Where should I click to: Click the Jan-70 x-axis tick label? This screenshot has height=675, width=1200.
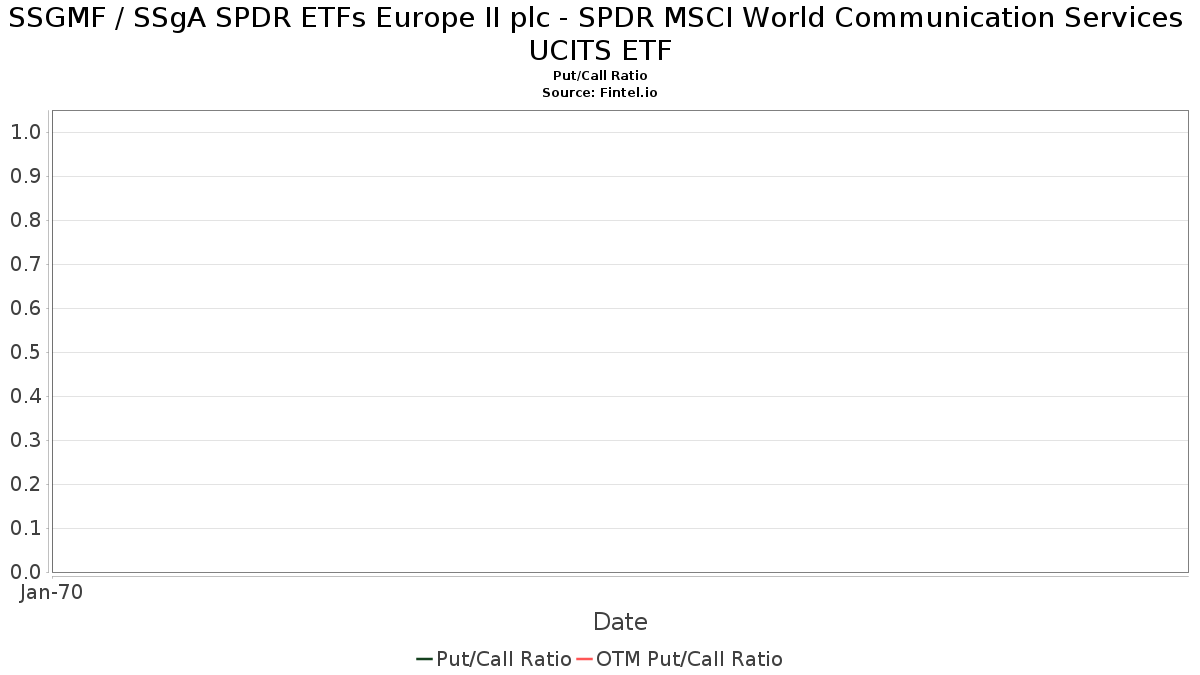click(x=52, y=592)
